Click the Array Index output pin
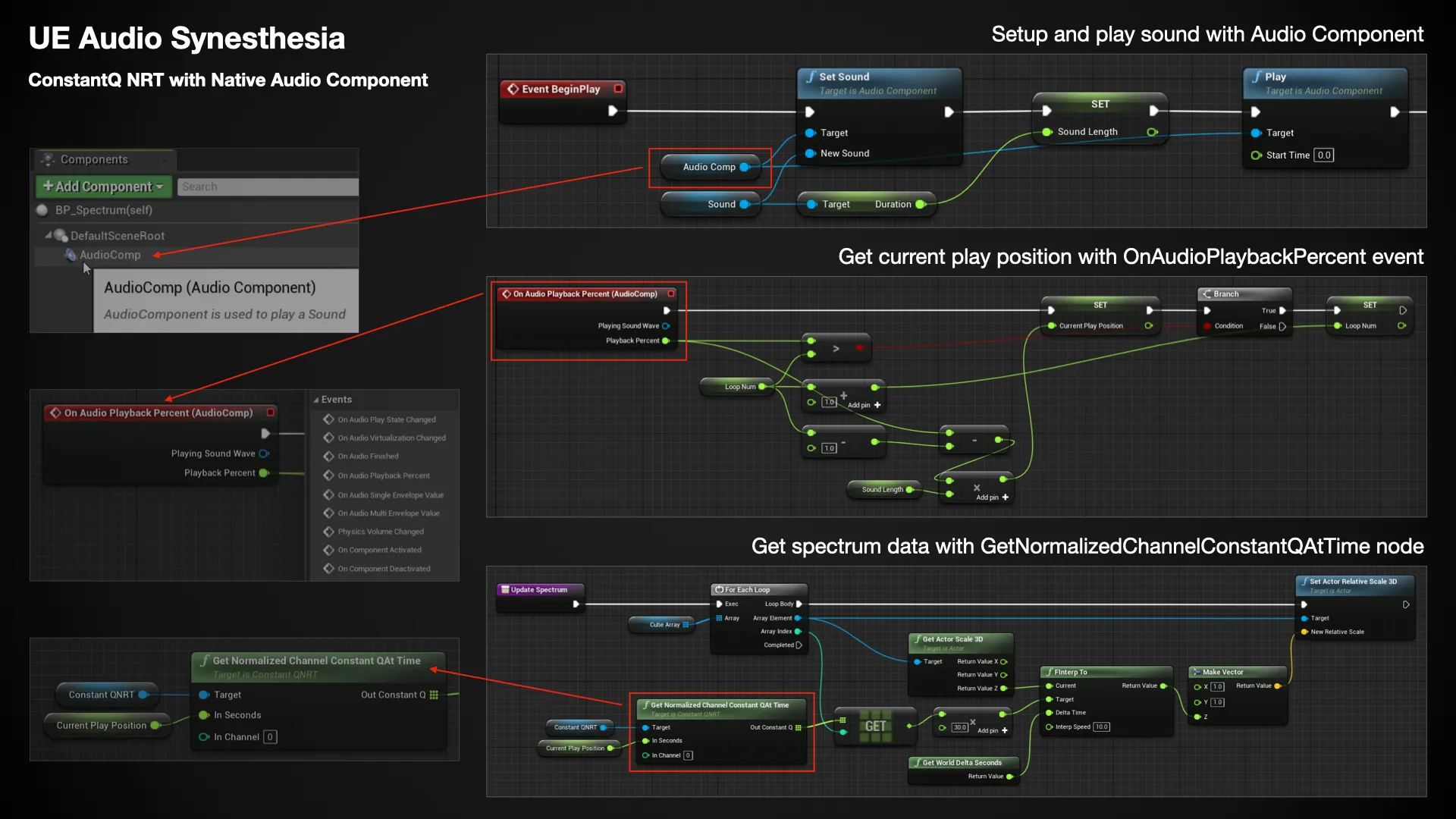The width and height of the screenshot is (1456, 819). point(798,632)
